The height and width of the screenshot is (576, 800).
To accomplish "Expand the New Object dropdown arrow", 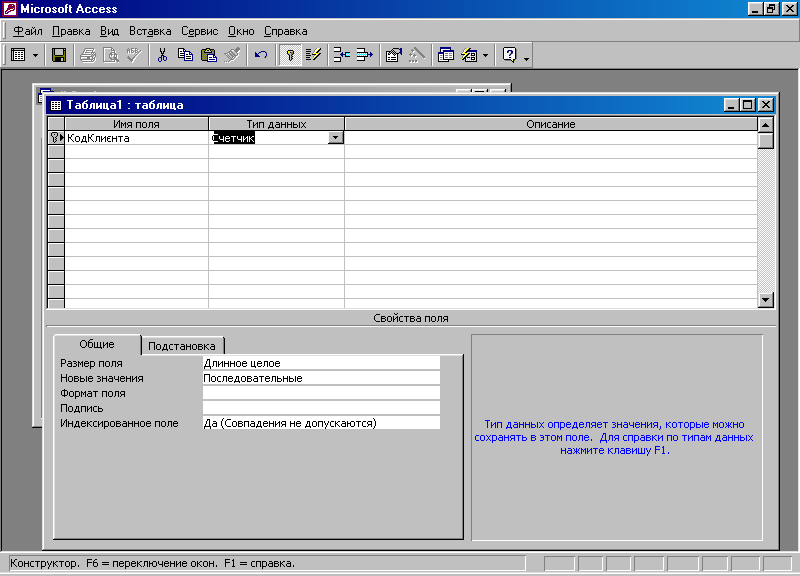I will click(485, 55).
